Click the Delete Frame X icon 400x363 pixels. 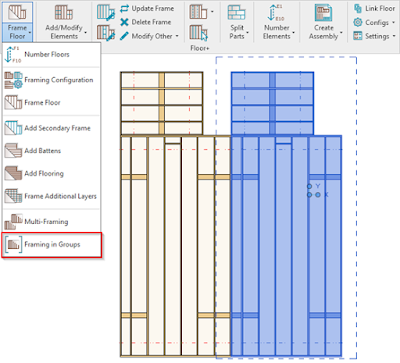click(x=124, y=22)
